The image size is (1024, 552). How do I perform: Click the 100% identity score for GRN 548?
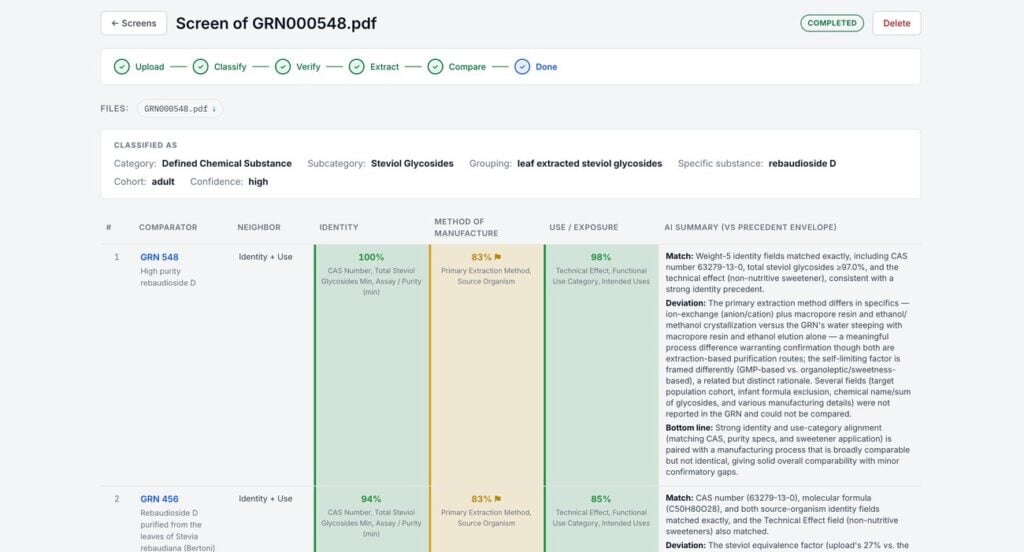[x=371, y=257]
